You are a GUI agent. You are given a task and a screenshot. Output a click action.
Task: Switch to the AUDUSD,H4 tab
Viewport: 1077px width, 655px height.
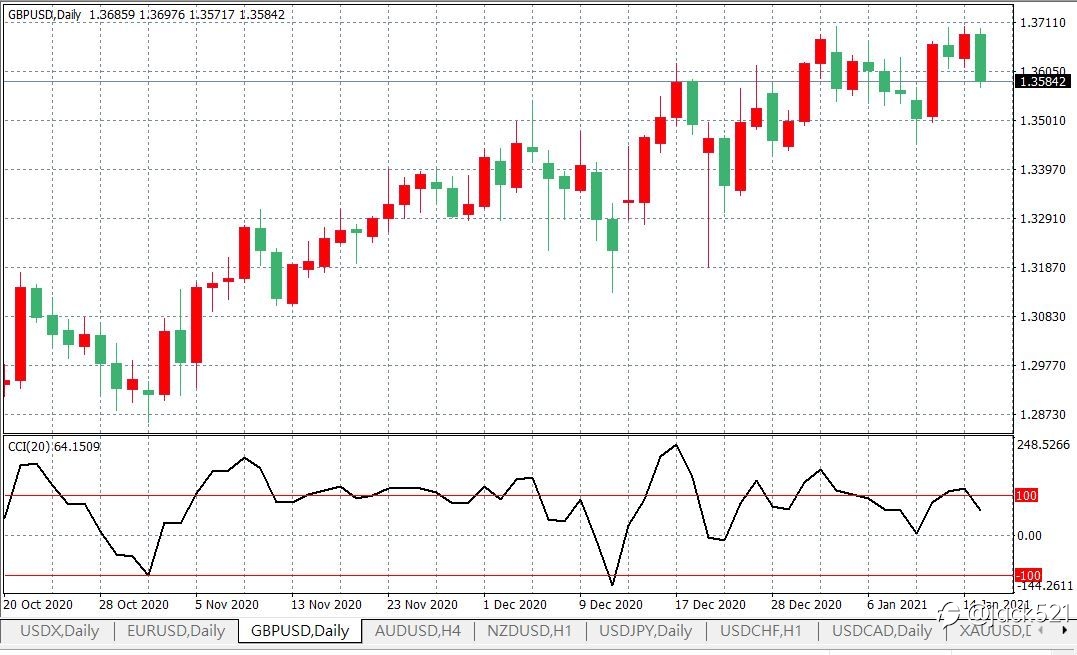tap(418, 630)
